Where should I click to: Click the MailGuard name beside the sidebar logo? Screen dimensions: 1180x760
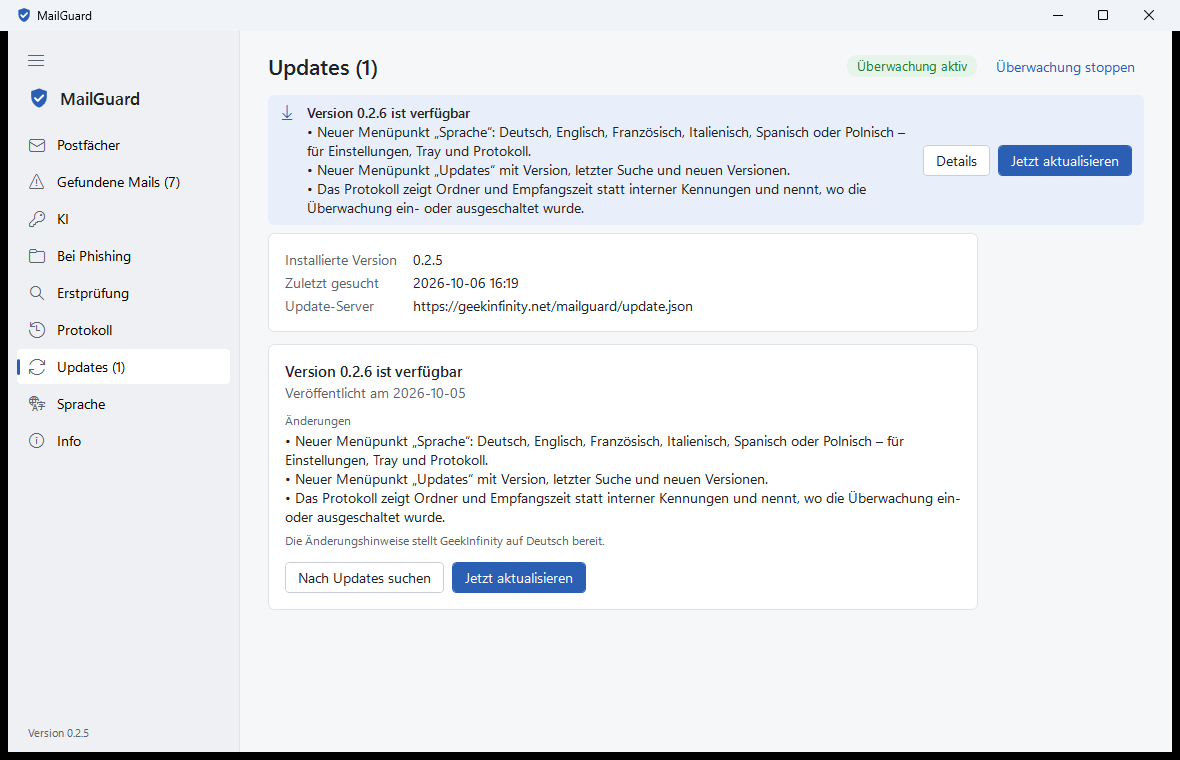tap(100, 99)
